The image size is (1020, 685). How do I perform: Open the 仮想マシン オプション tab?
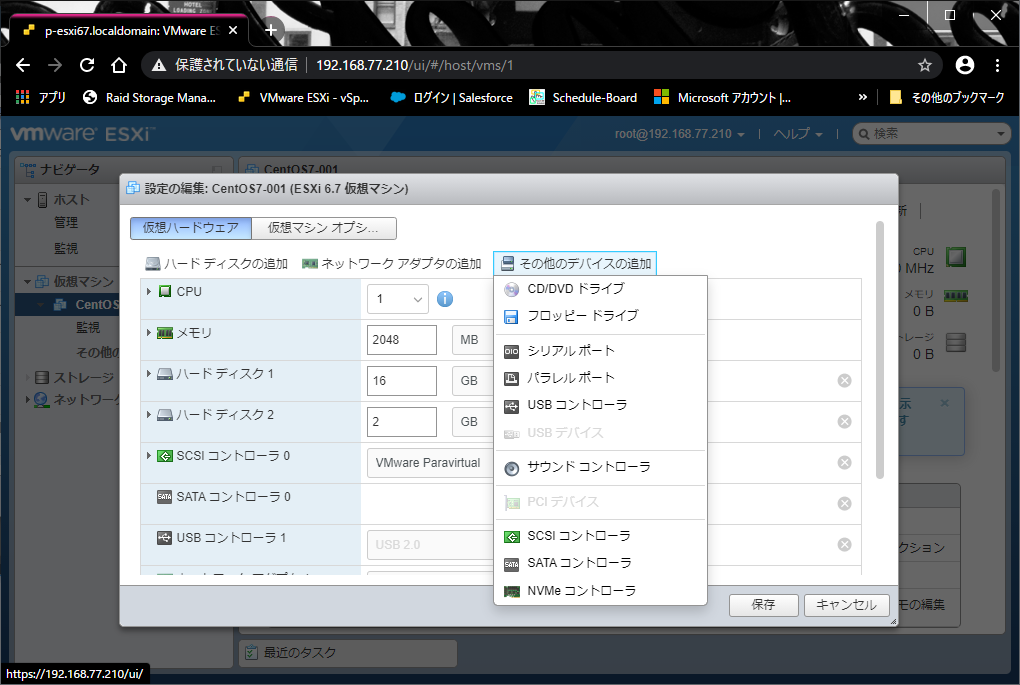(323, 228)
